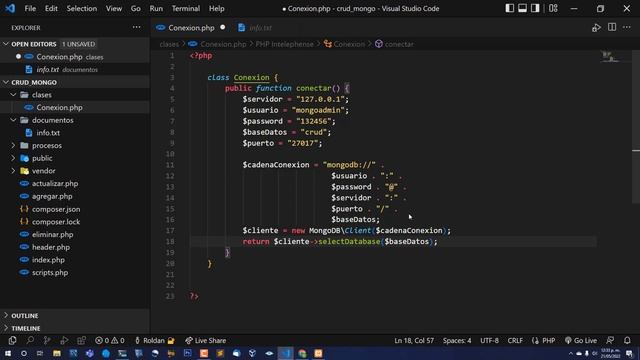Screen dimensions: 640x360
Task: Toggle the bottom Panel visibility
Action: pyautogui.click(x=522, y=8)
